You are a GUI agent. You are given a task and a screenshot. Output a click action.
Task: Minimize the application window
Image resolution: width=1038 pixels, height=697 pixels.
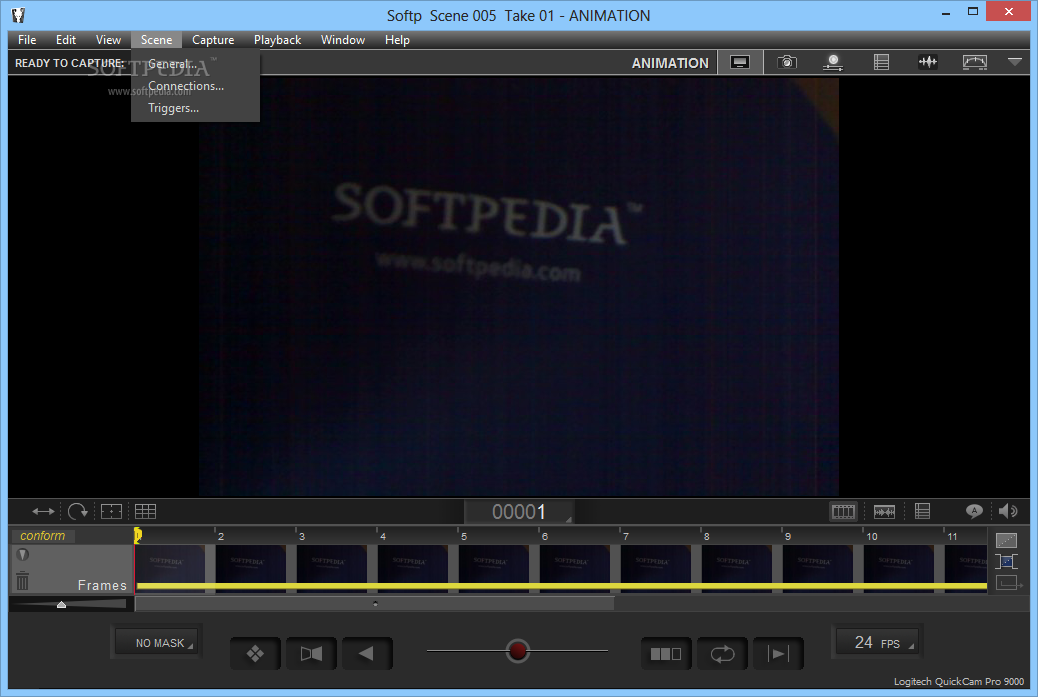click(x=946, y=11)
